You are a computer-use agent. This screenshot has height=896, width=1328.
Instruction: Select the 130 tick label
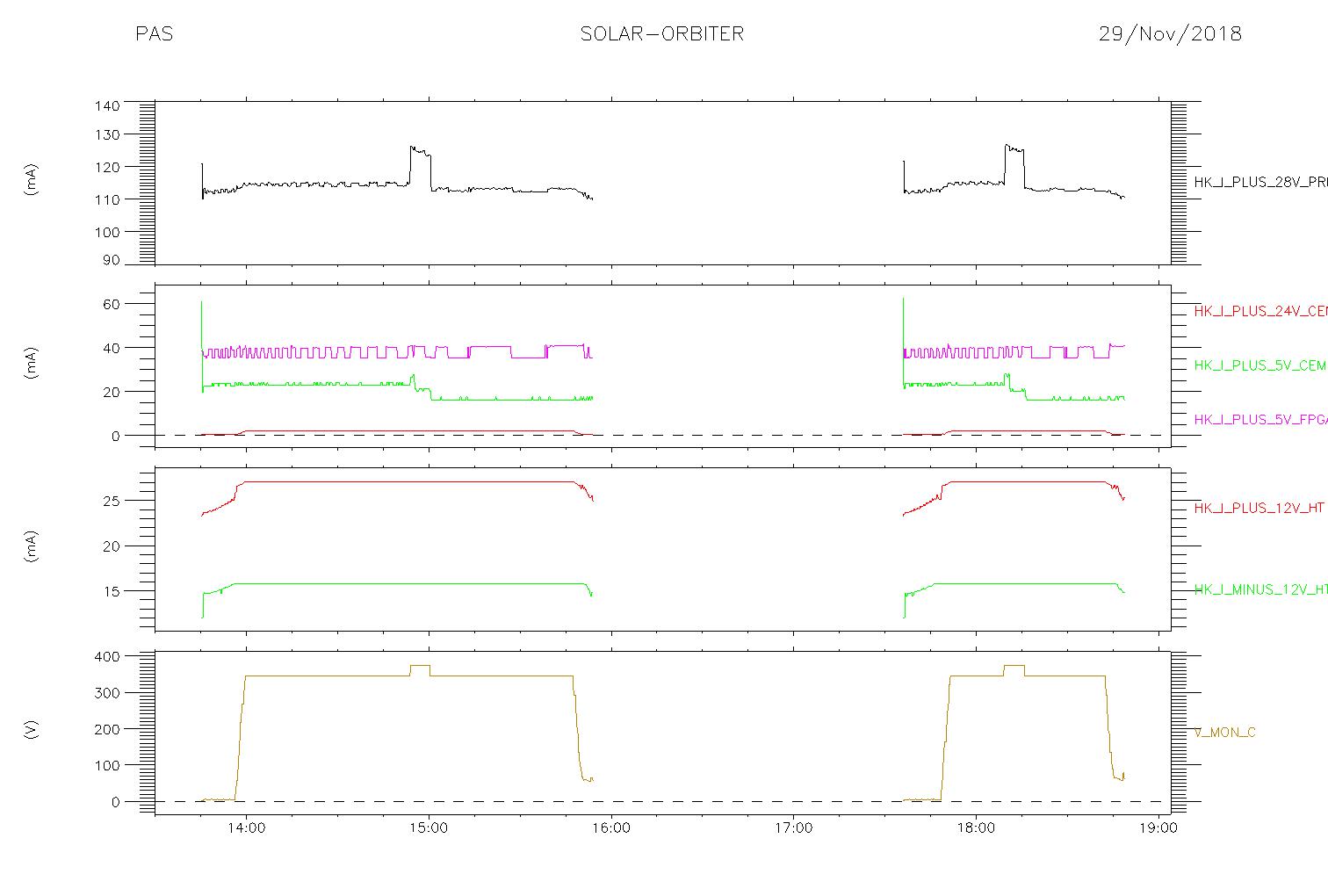107,134
